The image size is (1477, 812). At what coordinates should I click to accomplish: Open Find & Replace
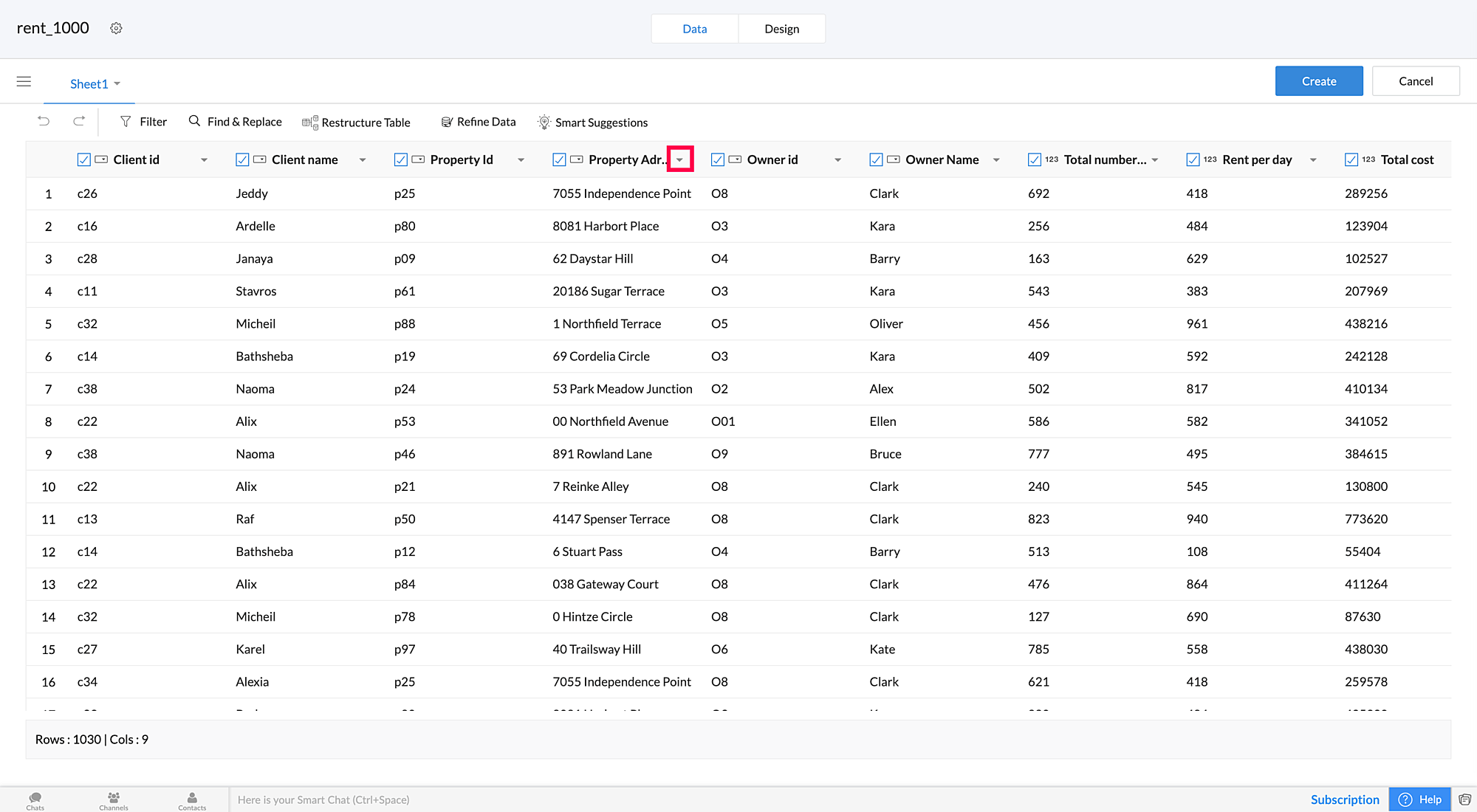pos(235,122)
